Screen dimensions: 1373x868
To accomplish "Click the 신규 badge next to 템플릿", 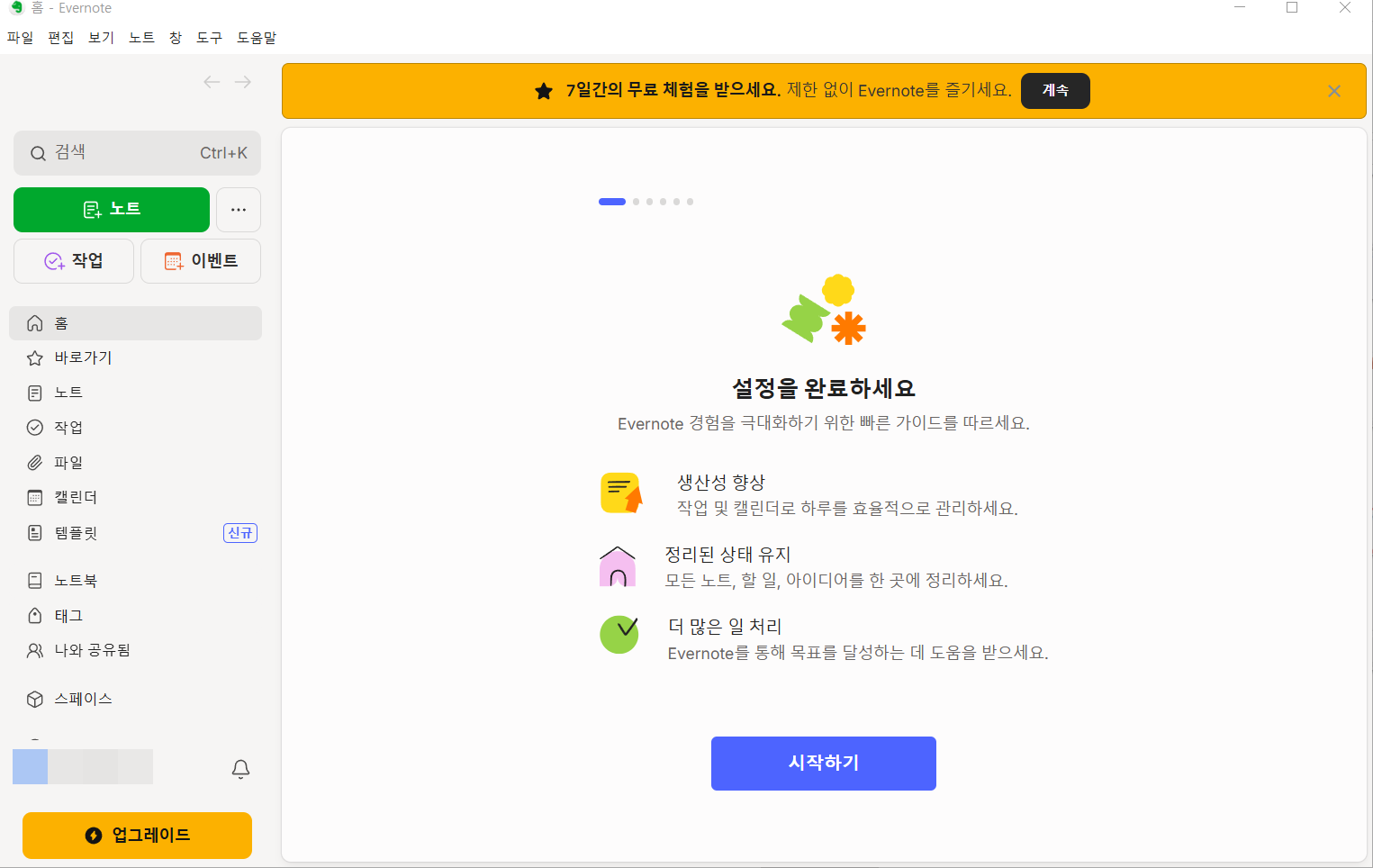I will click(x=240, y=533).
